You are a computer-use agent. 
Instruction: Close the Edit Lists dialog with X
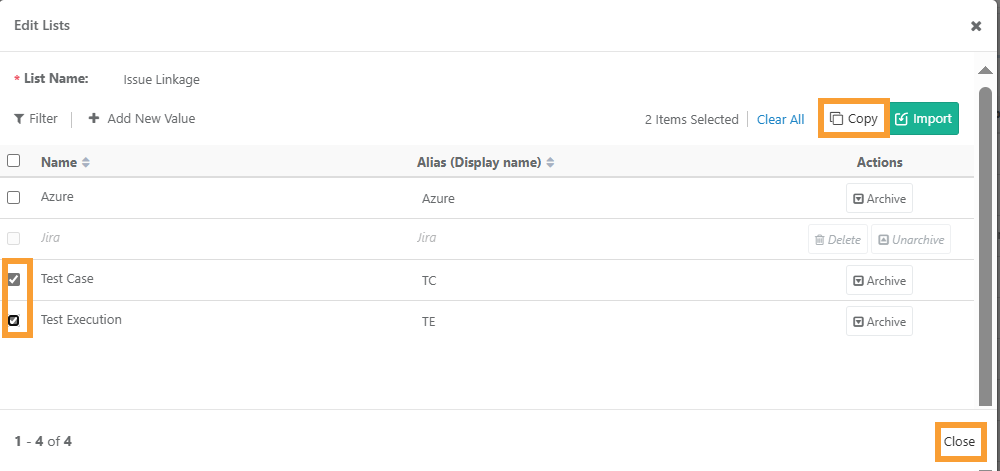pyautogui.click(x=976, y=26)
